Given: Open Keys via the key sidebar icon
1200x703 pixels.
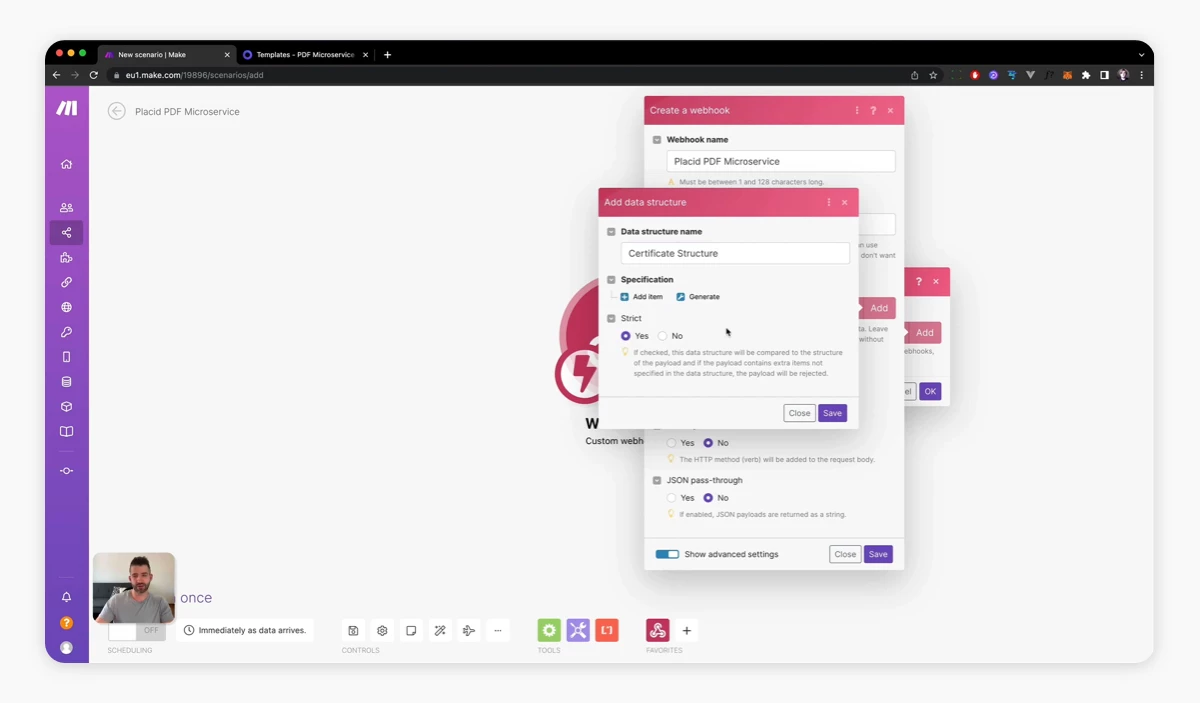Looking at the screenshot, I should [66, 332].
